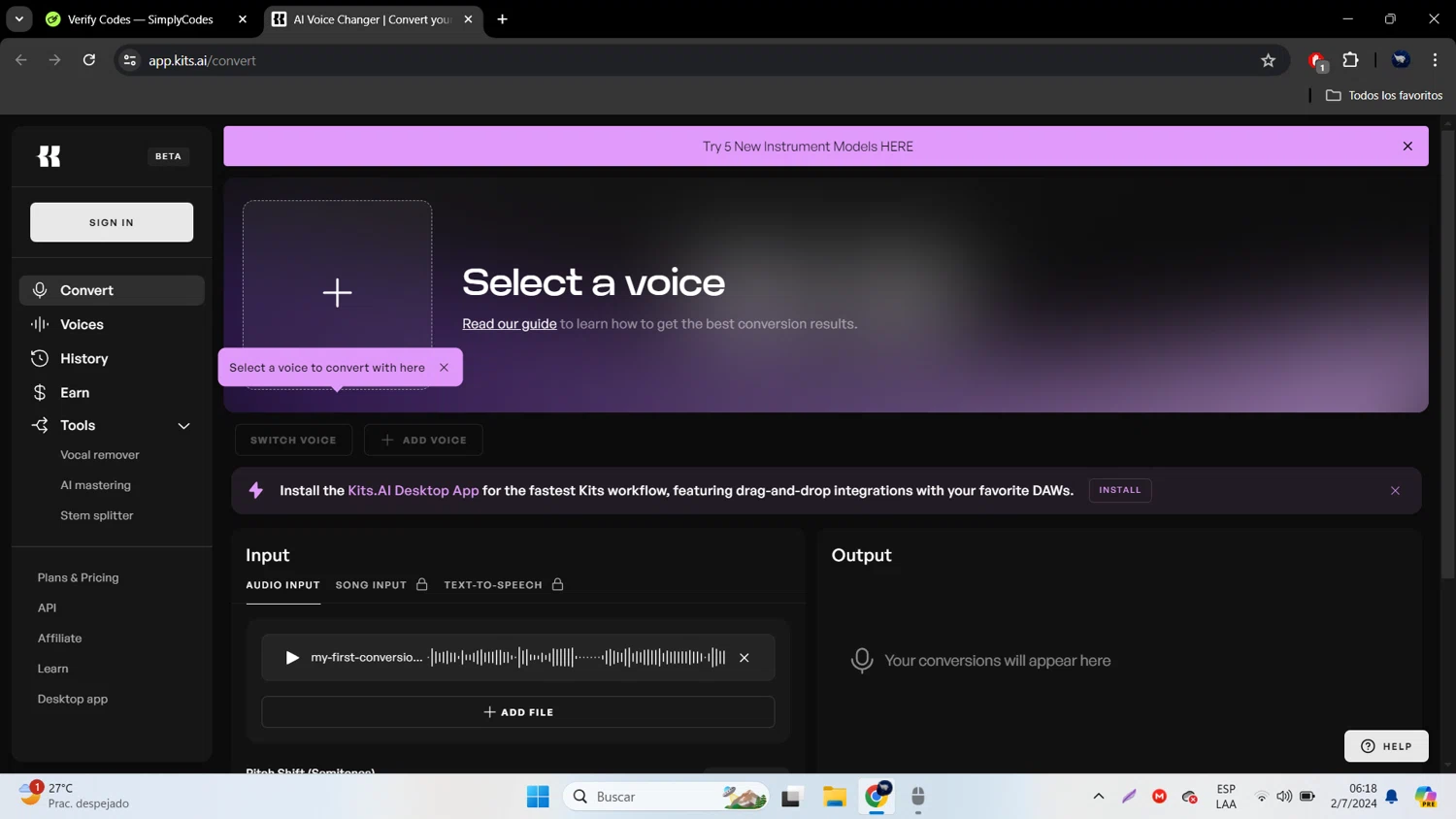Click the SIGN IN button
The width and height of the screenshot is (1456, 819).
click(x=112, y=222)
